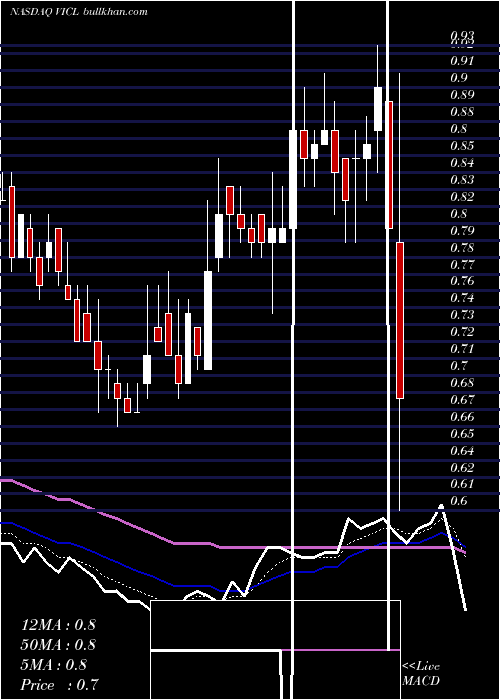500x700 pixels.
Task: Click the 0.83 price axis label
Action: pyautogui.click(x=462, y=179)
